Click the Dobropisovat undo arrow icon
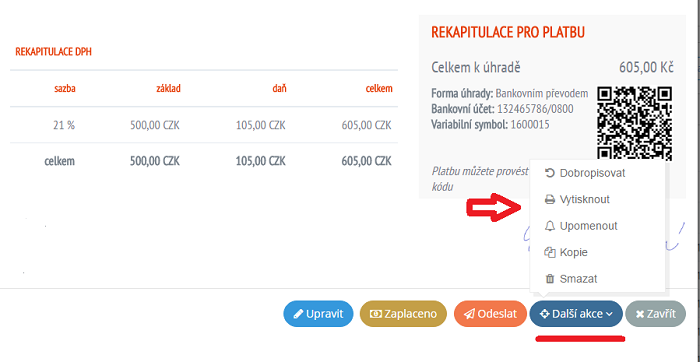The image size is (700, 362). tap(550, 173)
